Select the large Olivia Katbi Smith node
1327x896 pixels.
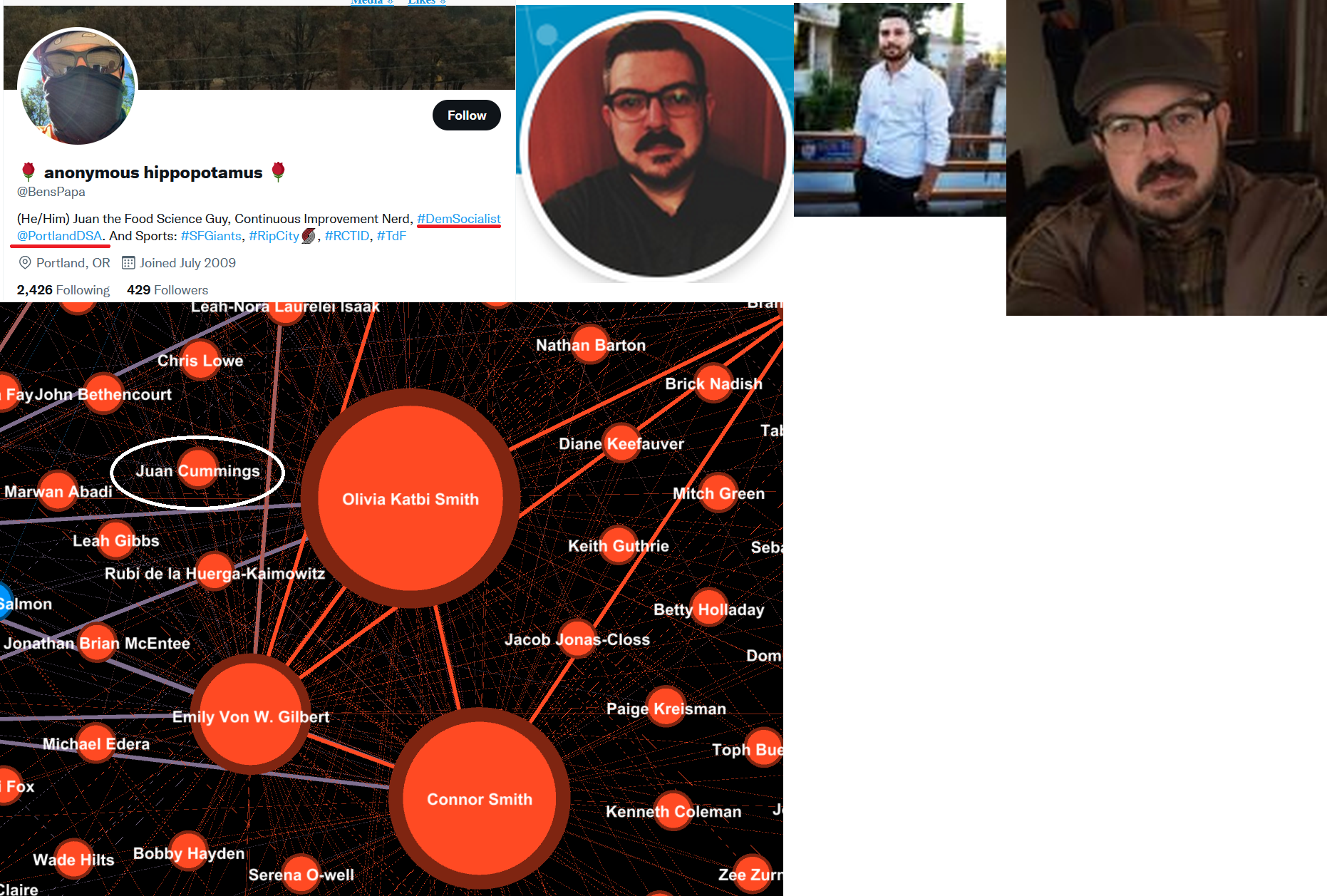411,498
